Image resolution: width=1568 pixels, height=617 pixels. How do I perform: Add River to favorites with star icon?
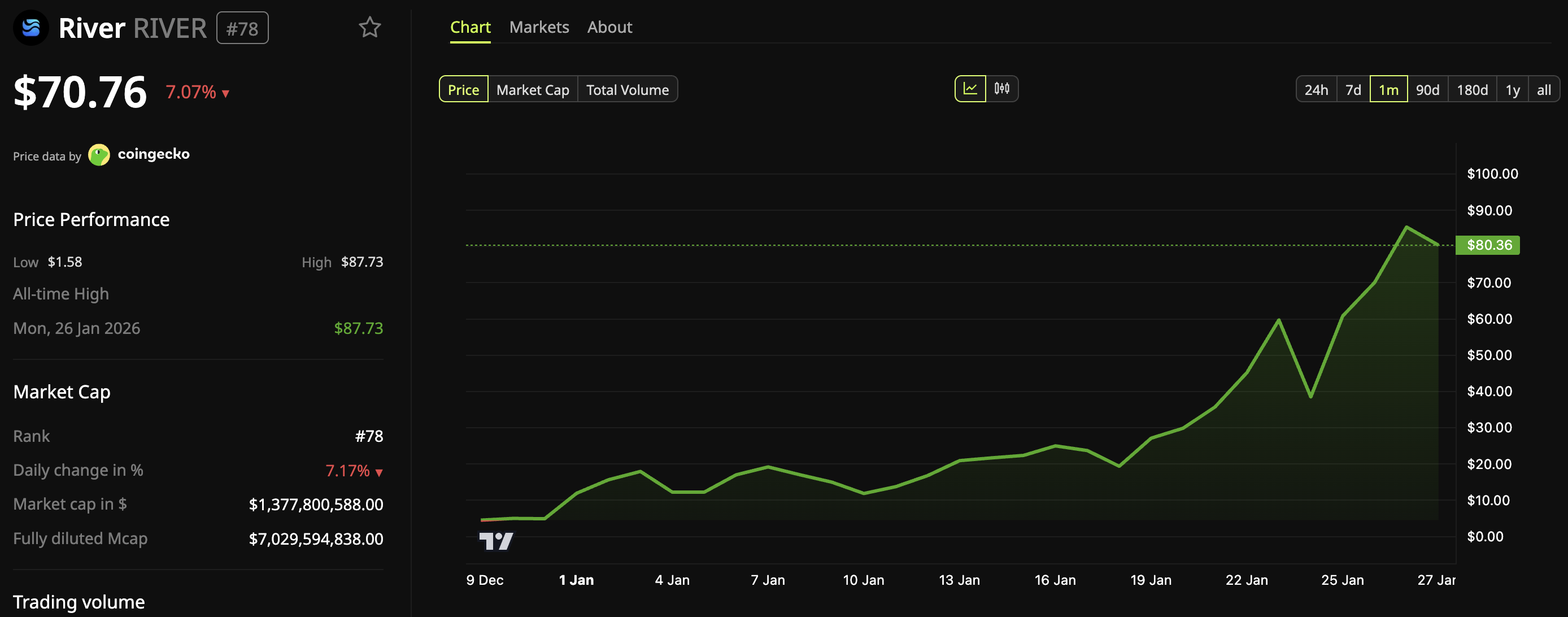coord(369,28)
